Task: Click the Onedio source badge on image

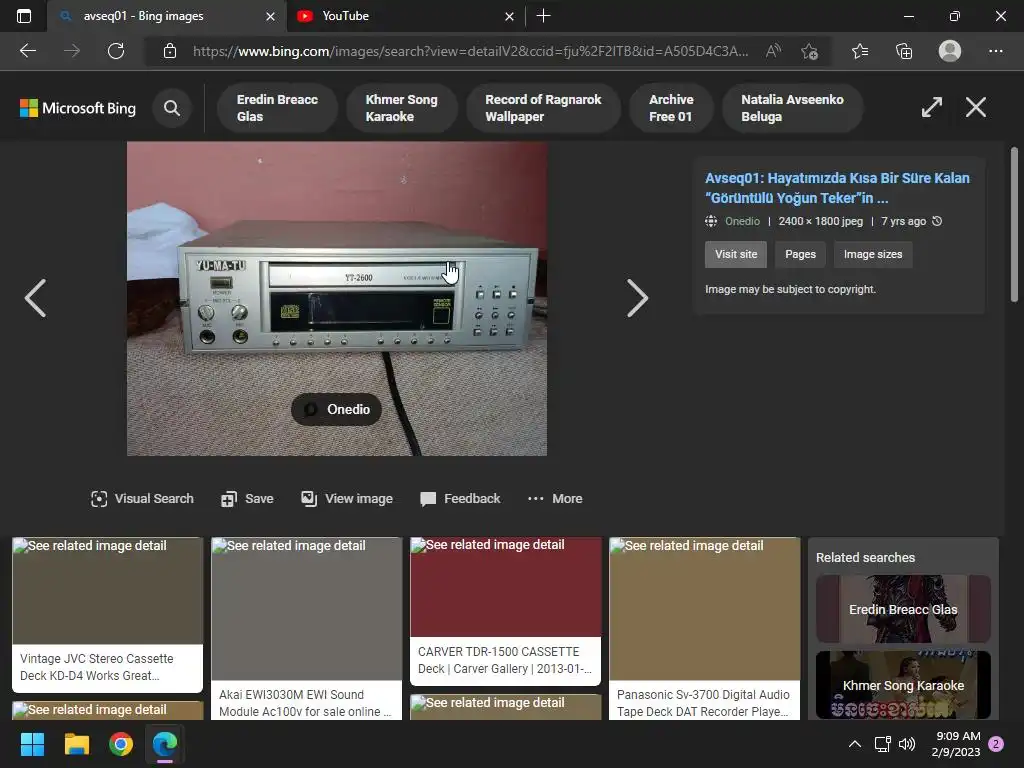Action: tap(336, 409)
